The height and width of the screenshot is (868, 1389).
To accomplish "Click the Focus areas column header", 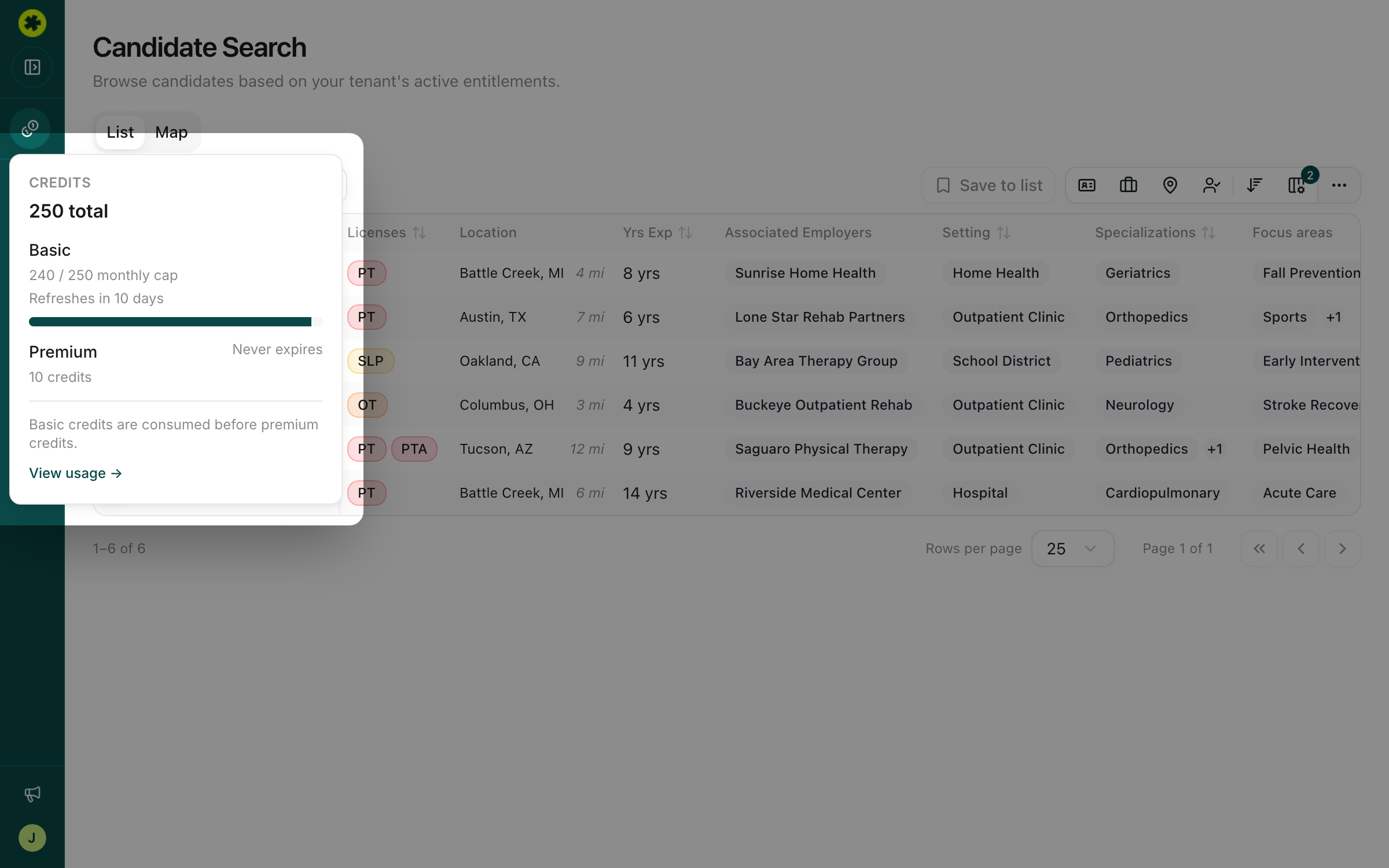I will (x=1292, y=233).
